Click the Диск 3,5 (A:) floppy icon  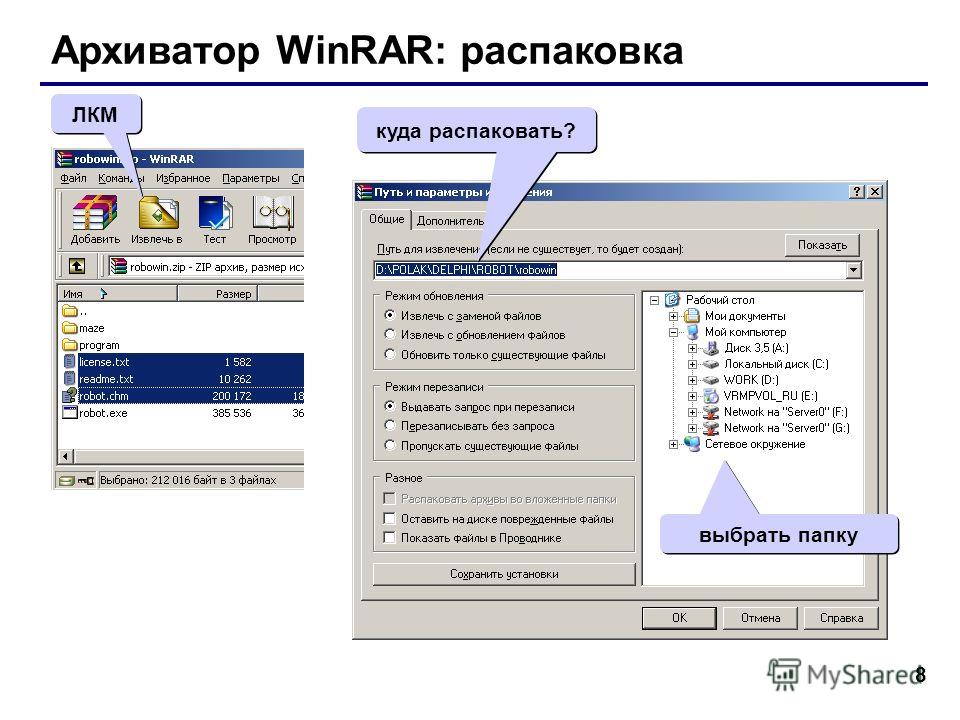(x=711, y=348)
